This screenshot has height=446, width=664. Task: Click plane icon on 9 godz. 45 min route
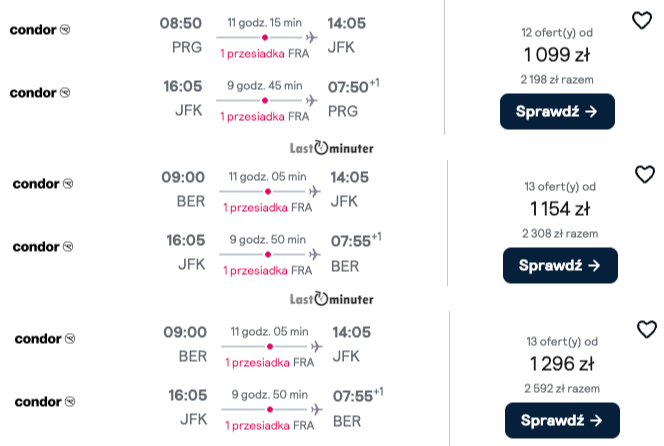(x=312, y=100)
